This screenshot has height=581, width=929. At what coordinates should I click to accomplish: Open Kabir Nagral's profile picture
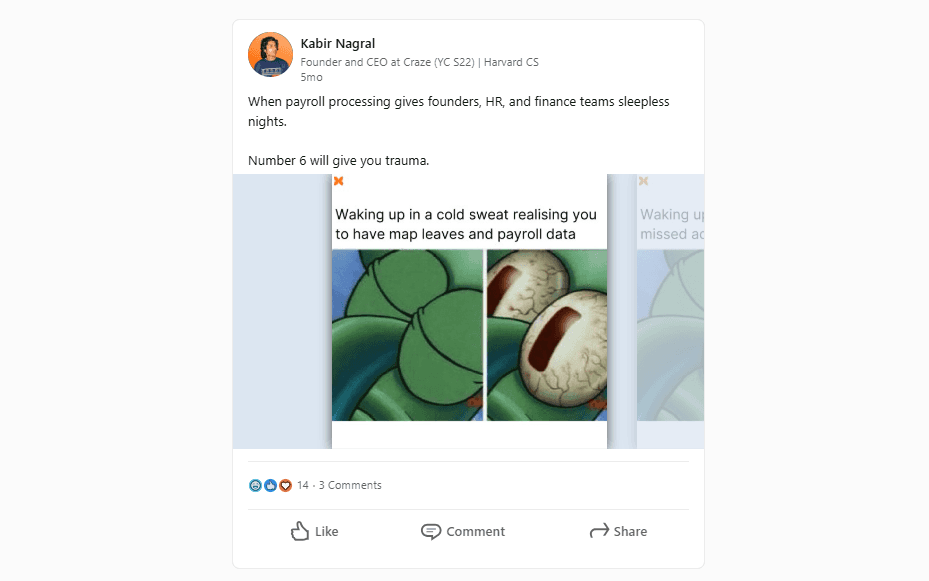268,54
